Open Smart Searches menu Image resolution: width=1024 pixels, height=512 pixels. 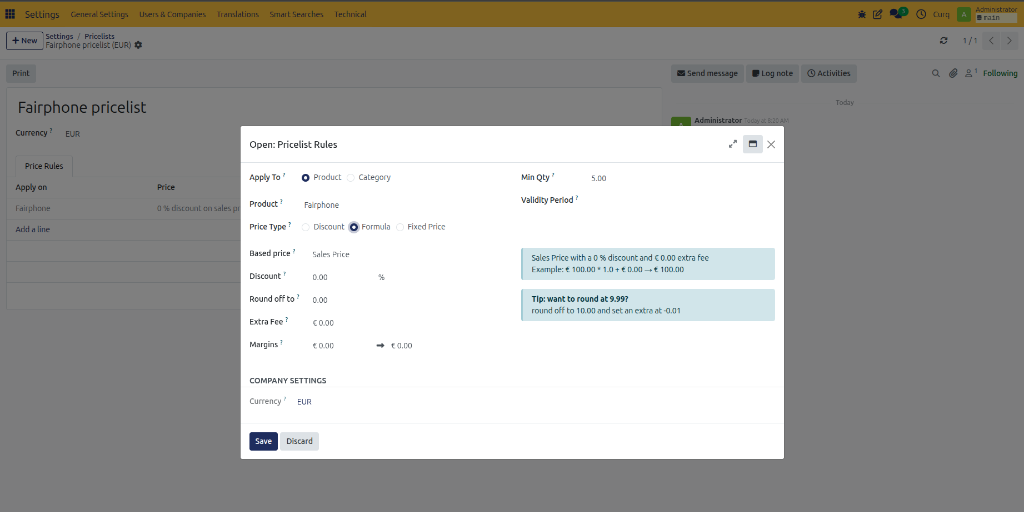pyautogui.click(x=296, y=14)
